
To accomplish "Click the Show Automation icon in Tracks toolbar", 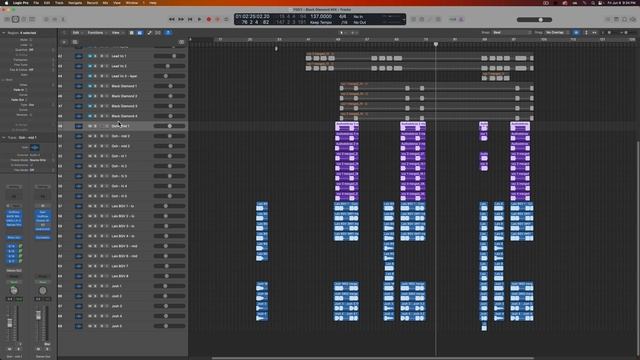I will (x=149, y=33).
